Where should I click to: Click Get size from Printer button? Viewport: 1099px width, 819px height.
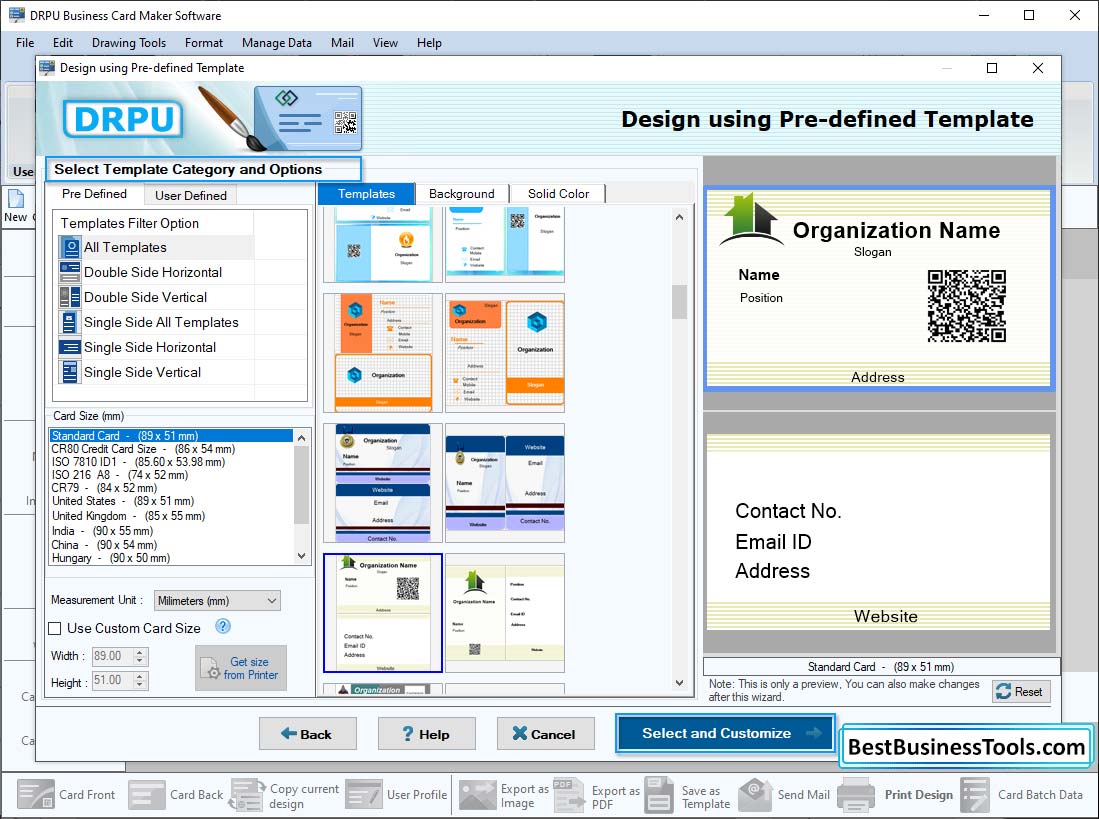[x=240, y=668]
